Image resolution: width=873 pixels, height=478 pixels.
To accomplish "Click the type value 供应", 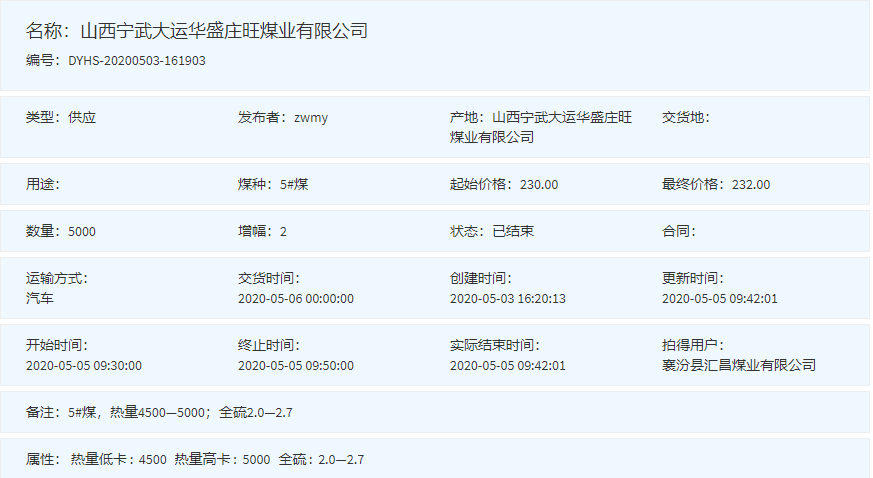I will [82, 117].
